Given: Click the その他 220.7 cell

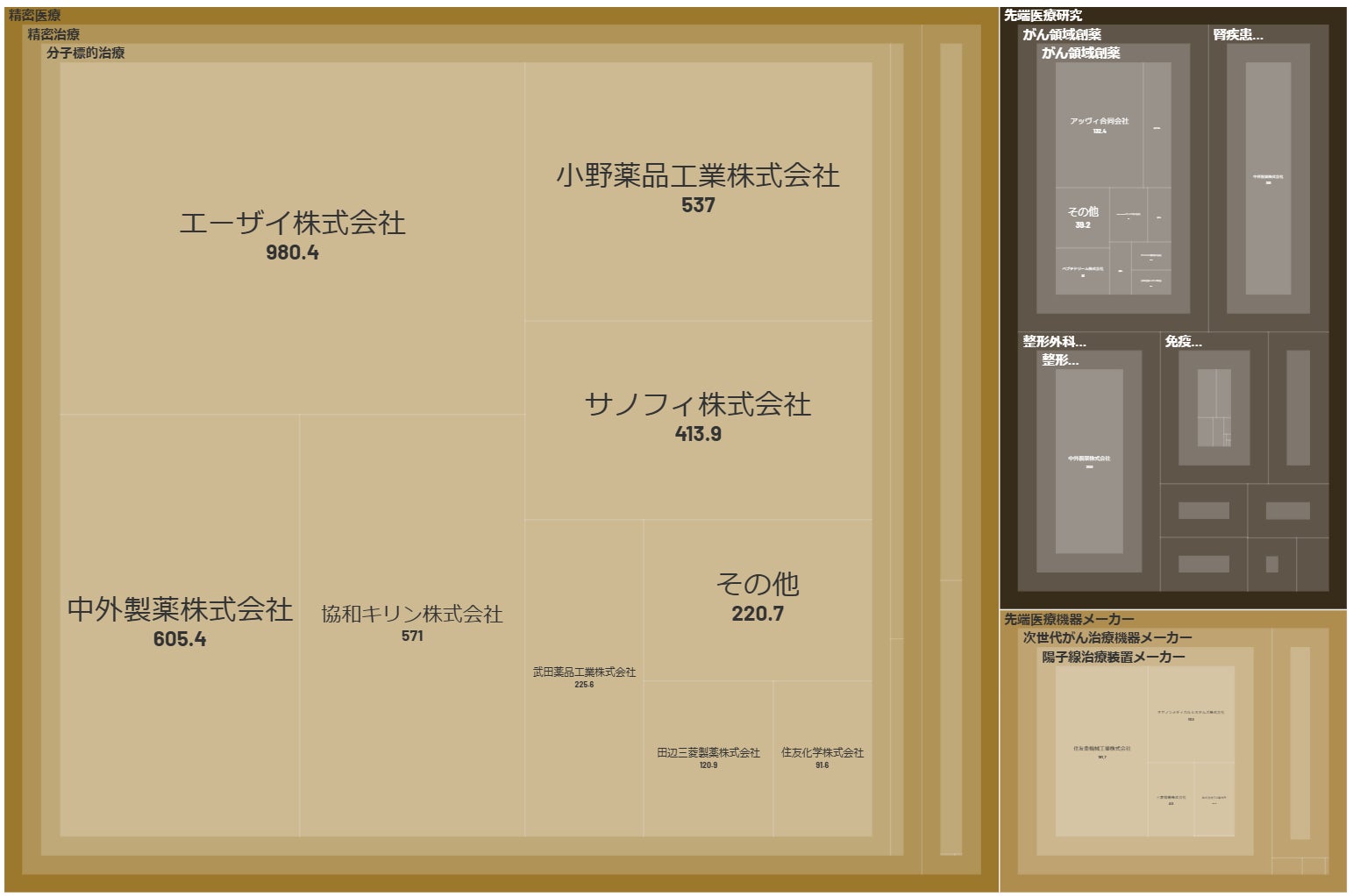Looking at the screenshot, I should click(x=758, y=600).
